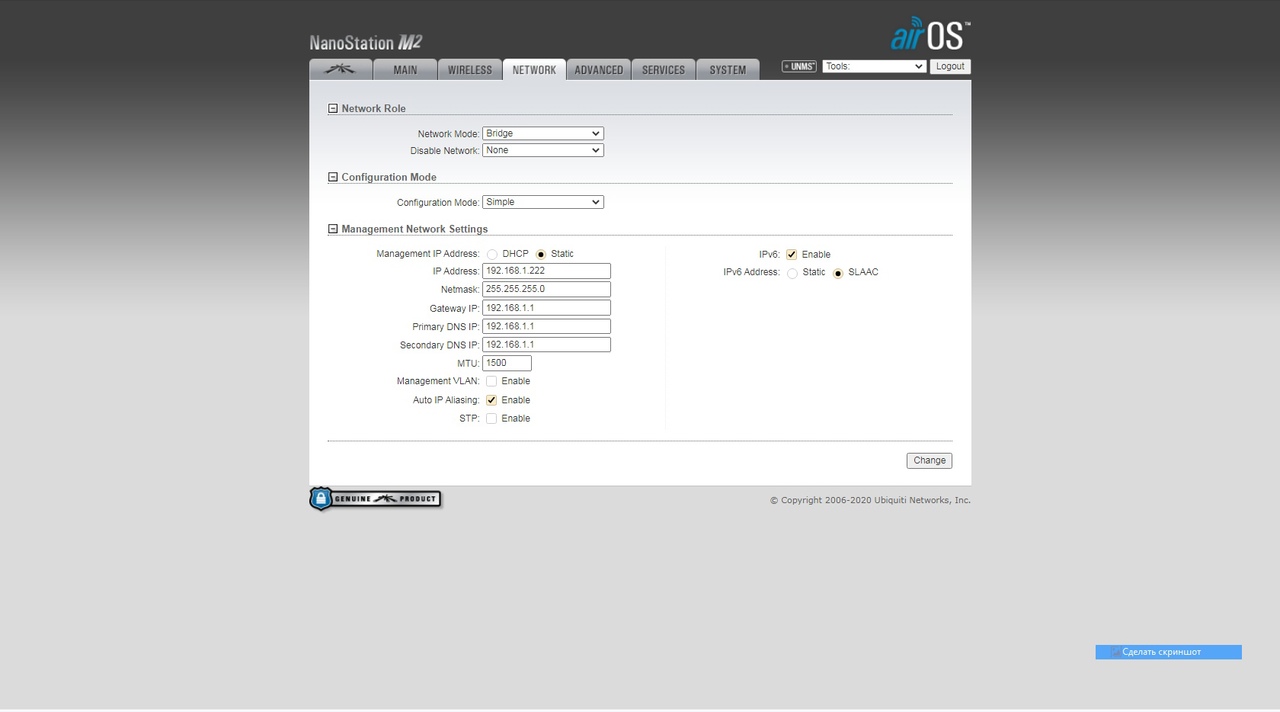Click the Change button
Screen dimensions: 1280x712
click(x=929, y=461)
